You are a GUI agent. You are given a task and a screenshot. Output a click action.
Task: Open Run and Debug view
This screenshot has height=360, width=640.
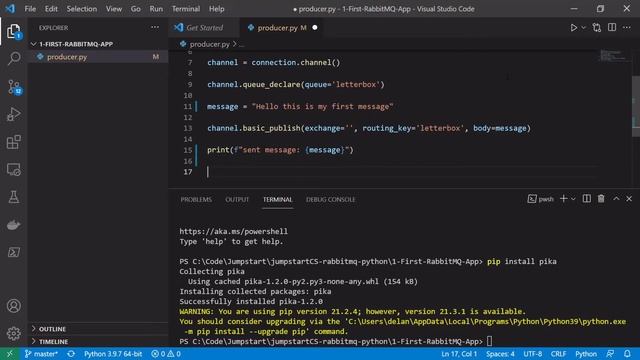coord(13,115)
